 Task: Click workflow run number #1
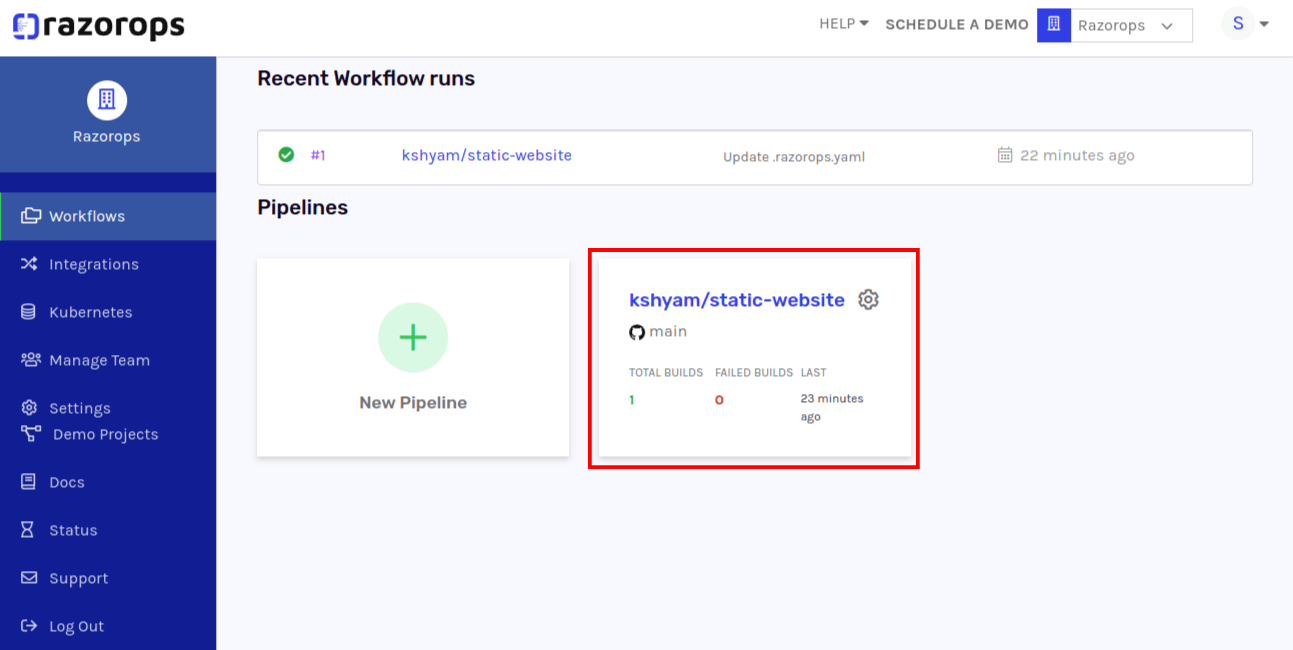(x=318, y=155)
